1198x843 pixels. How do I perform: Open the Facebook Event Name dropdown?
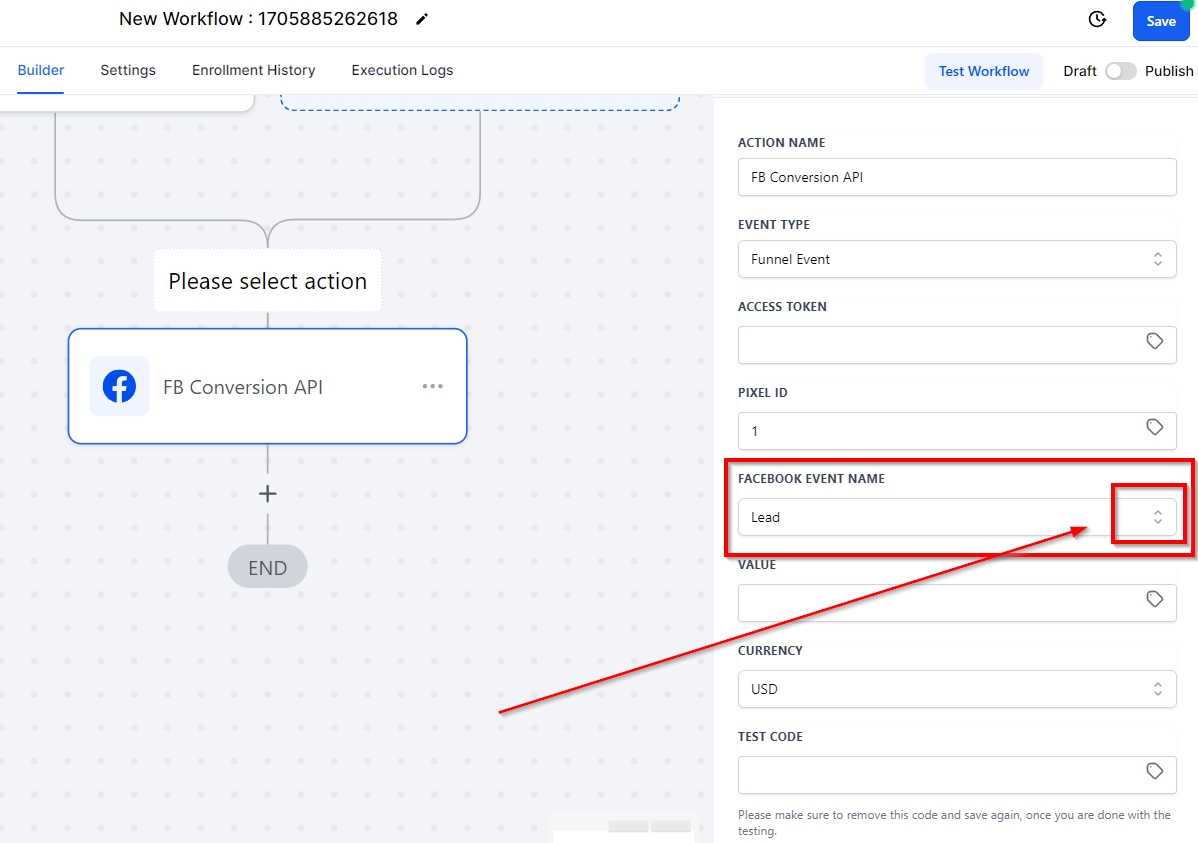(x=1157, y=517)
